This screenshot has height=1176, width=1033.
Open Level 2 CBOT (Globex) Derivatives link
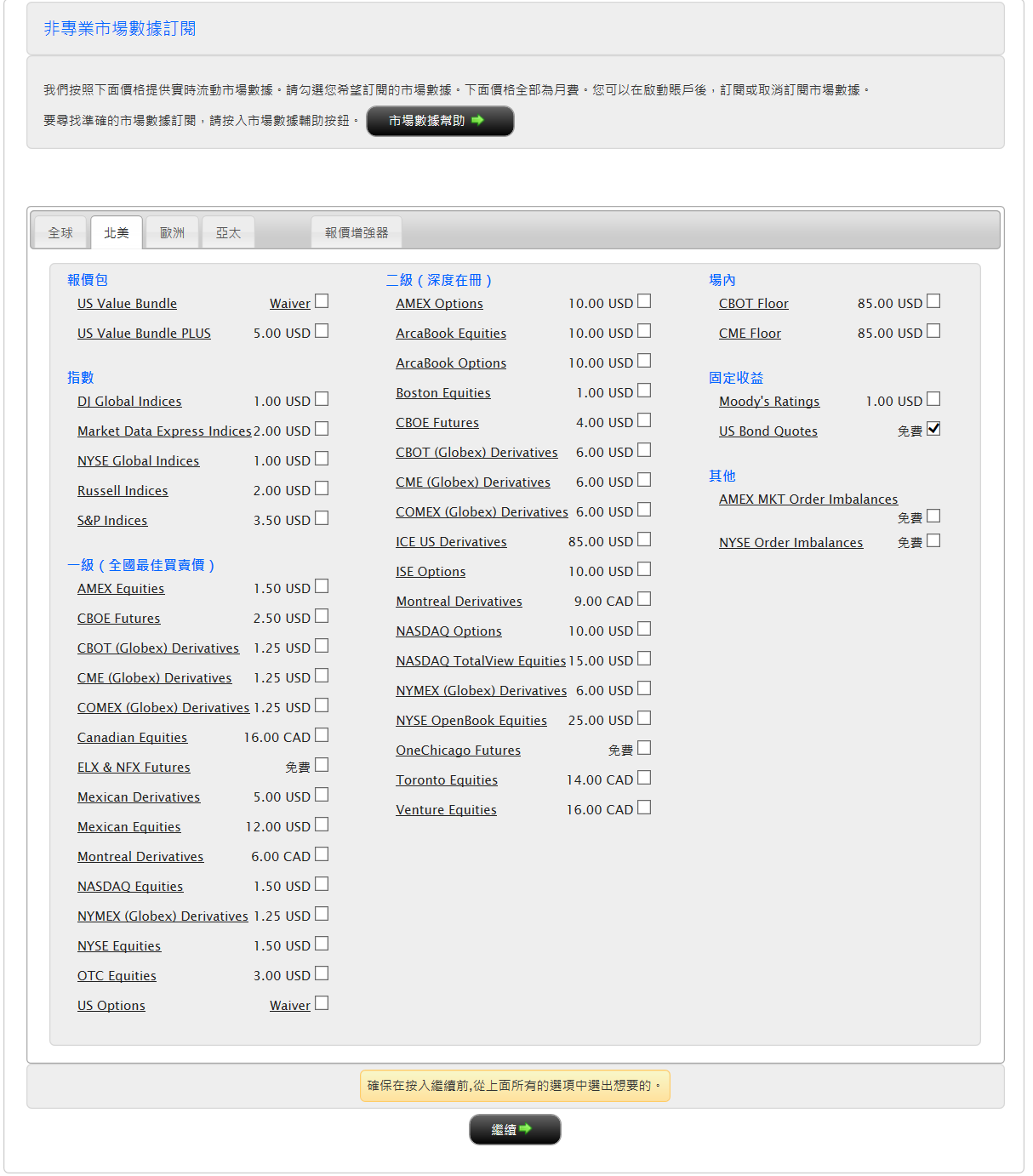(x=477, y=453)
